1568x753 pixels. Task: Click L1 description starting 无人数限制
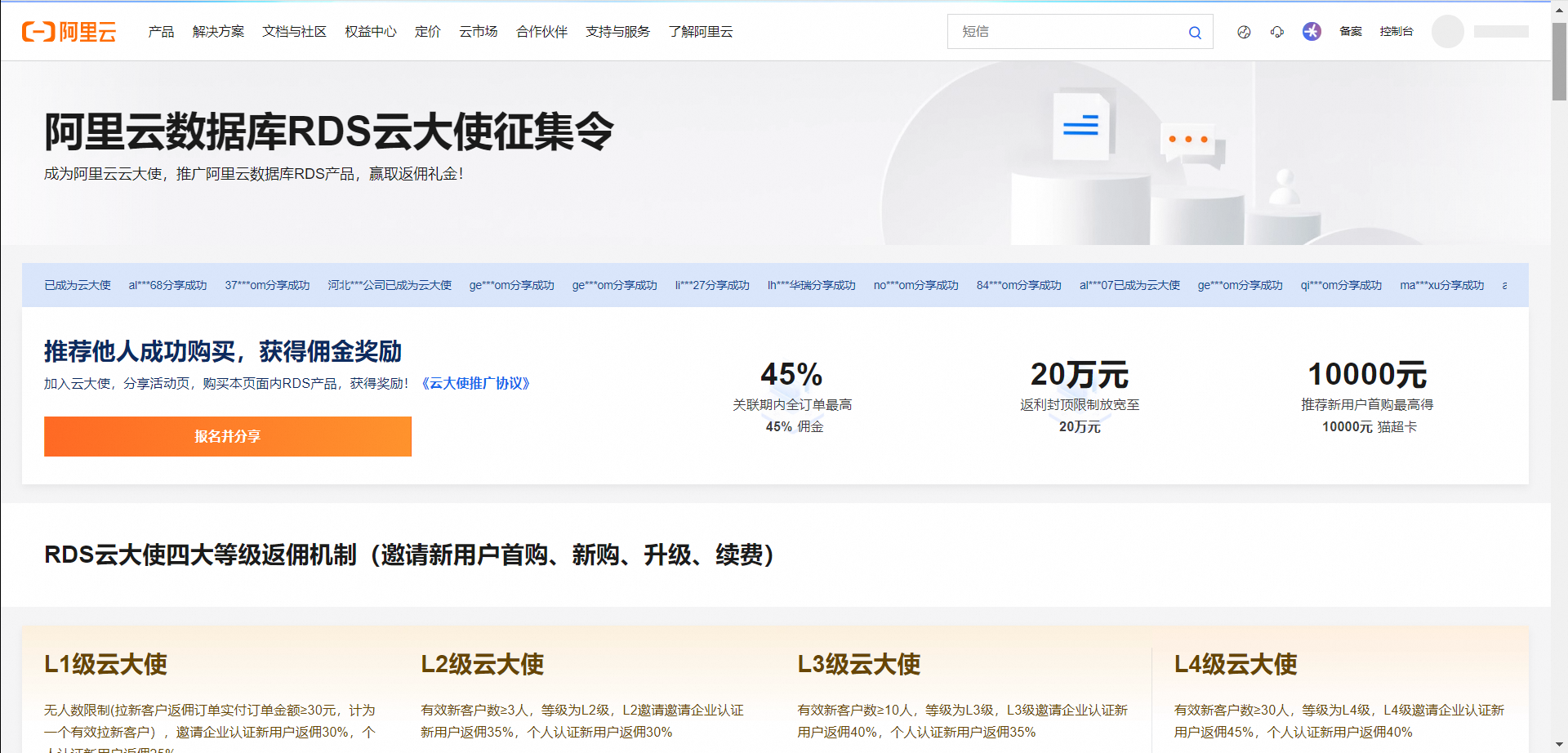[210, 728]
